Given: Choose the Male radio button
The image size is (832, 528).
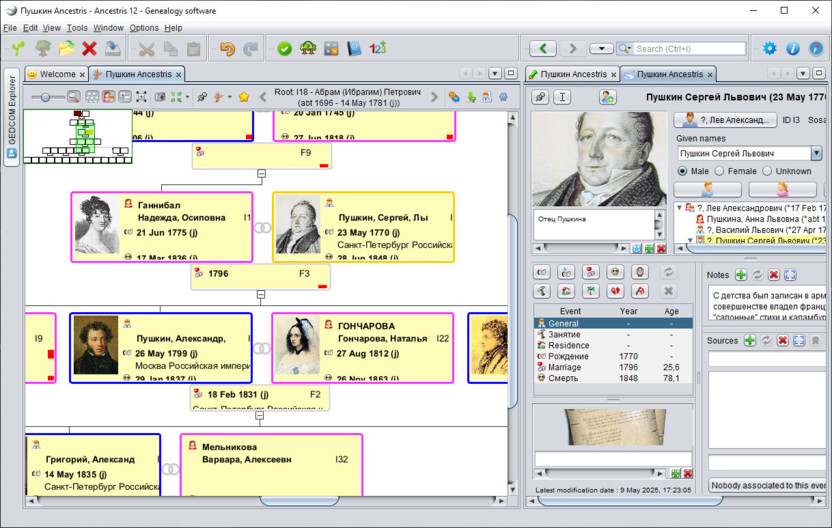Looking at the screenshot, I should pyautogui.click(x=685, y=171).
